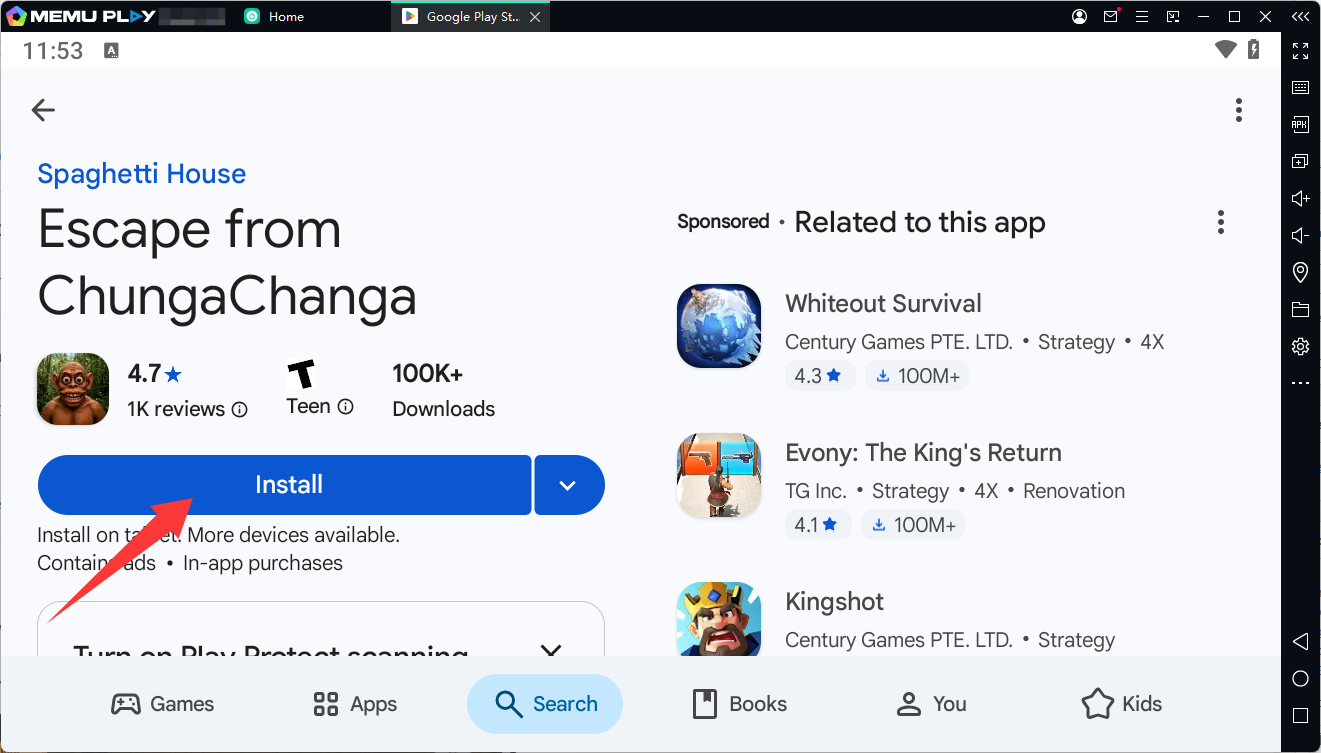Collapse the MEmu sidebar with triple chevron
The width and height of the screenshot is (1321, 753).
click(x=1300, y=16)
